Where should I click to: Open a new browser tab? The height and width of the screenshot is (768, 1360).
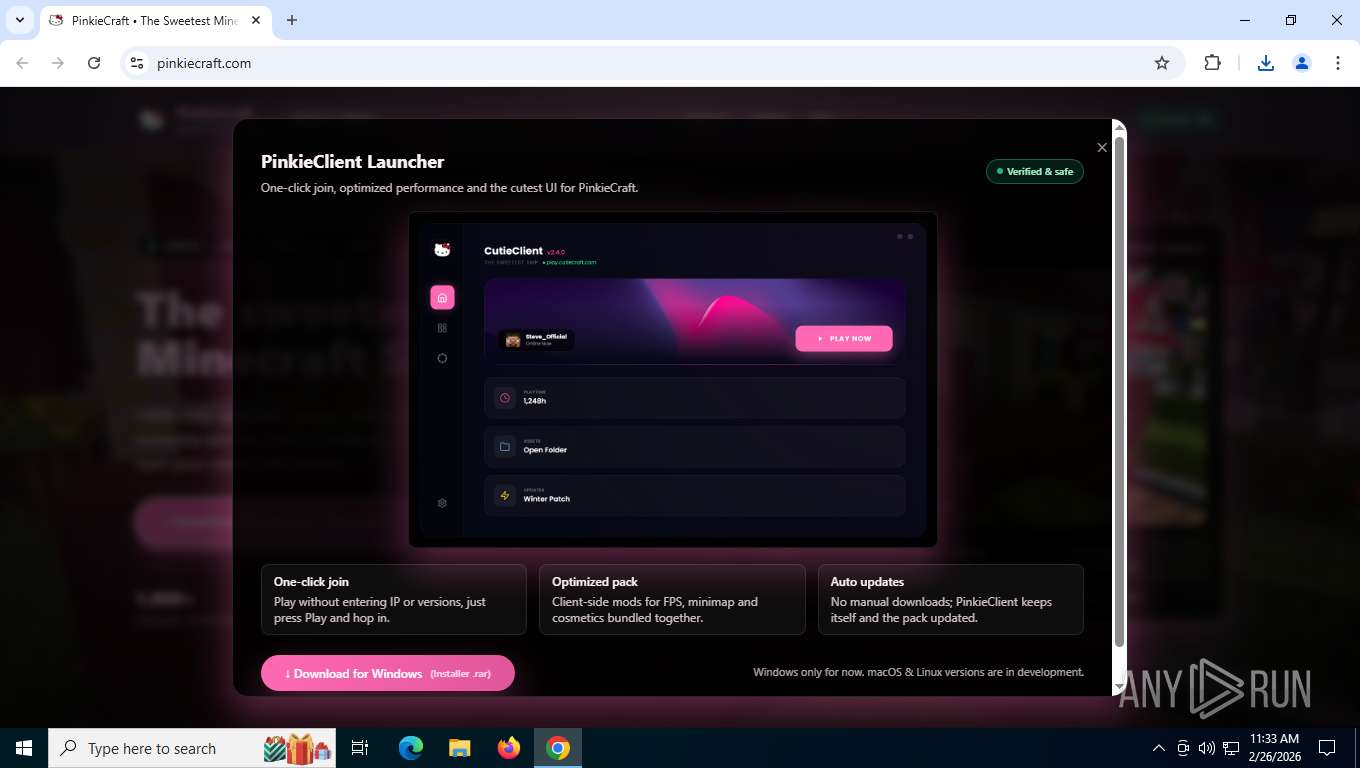click(x=292, y=20)
